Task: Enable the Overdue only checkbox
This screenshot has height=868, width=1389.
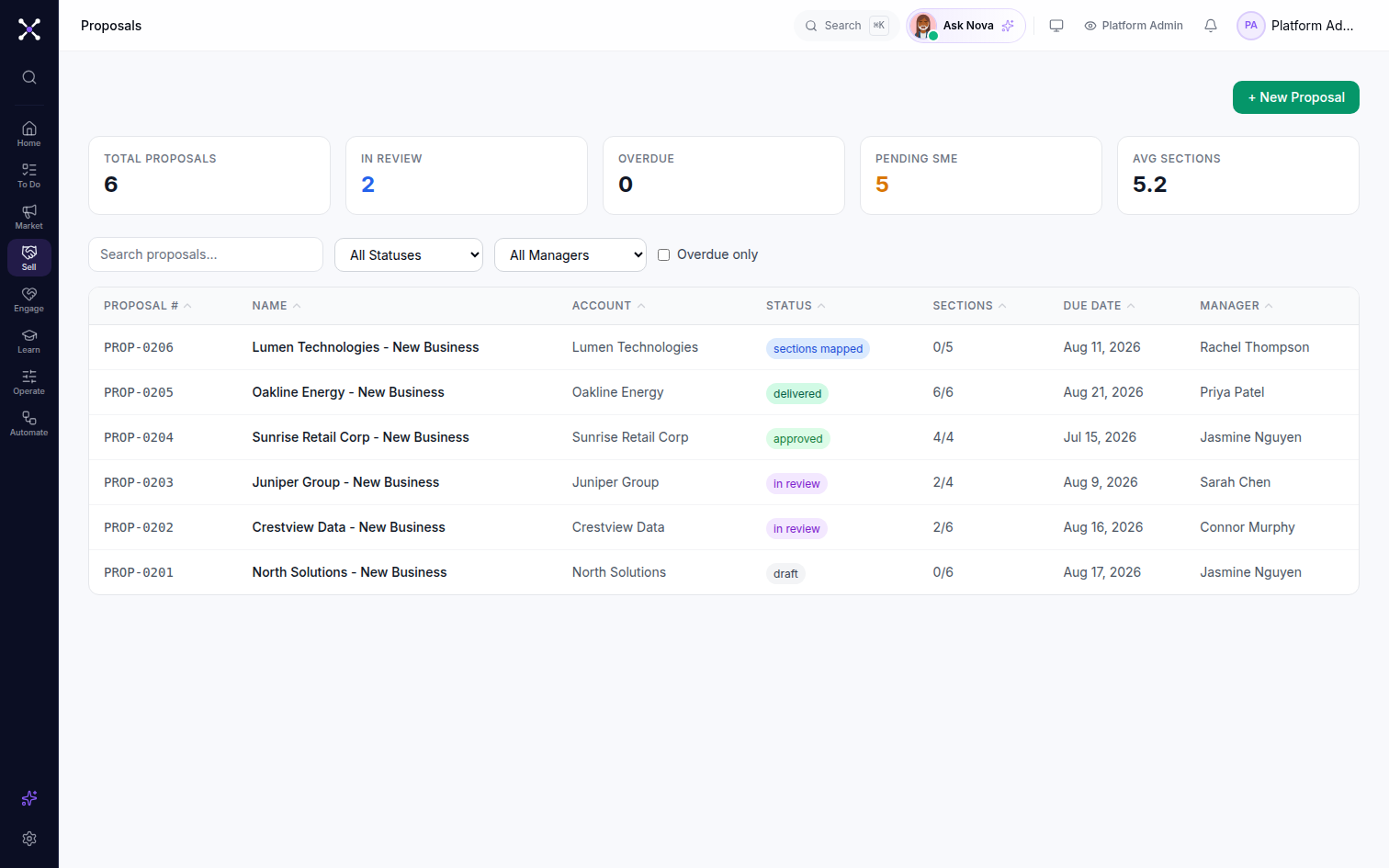Action: tap(663, 254)
